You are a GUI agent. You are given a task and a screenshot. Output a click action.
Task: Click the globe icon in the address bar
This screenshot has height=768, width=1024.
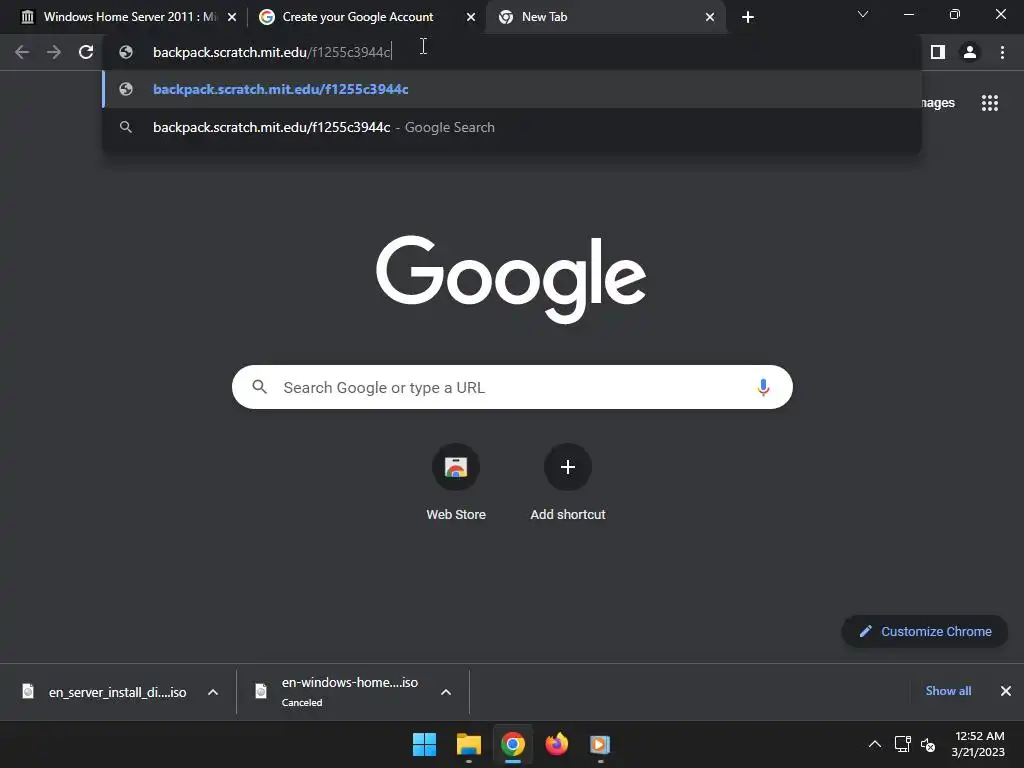coord(126,52)
